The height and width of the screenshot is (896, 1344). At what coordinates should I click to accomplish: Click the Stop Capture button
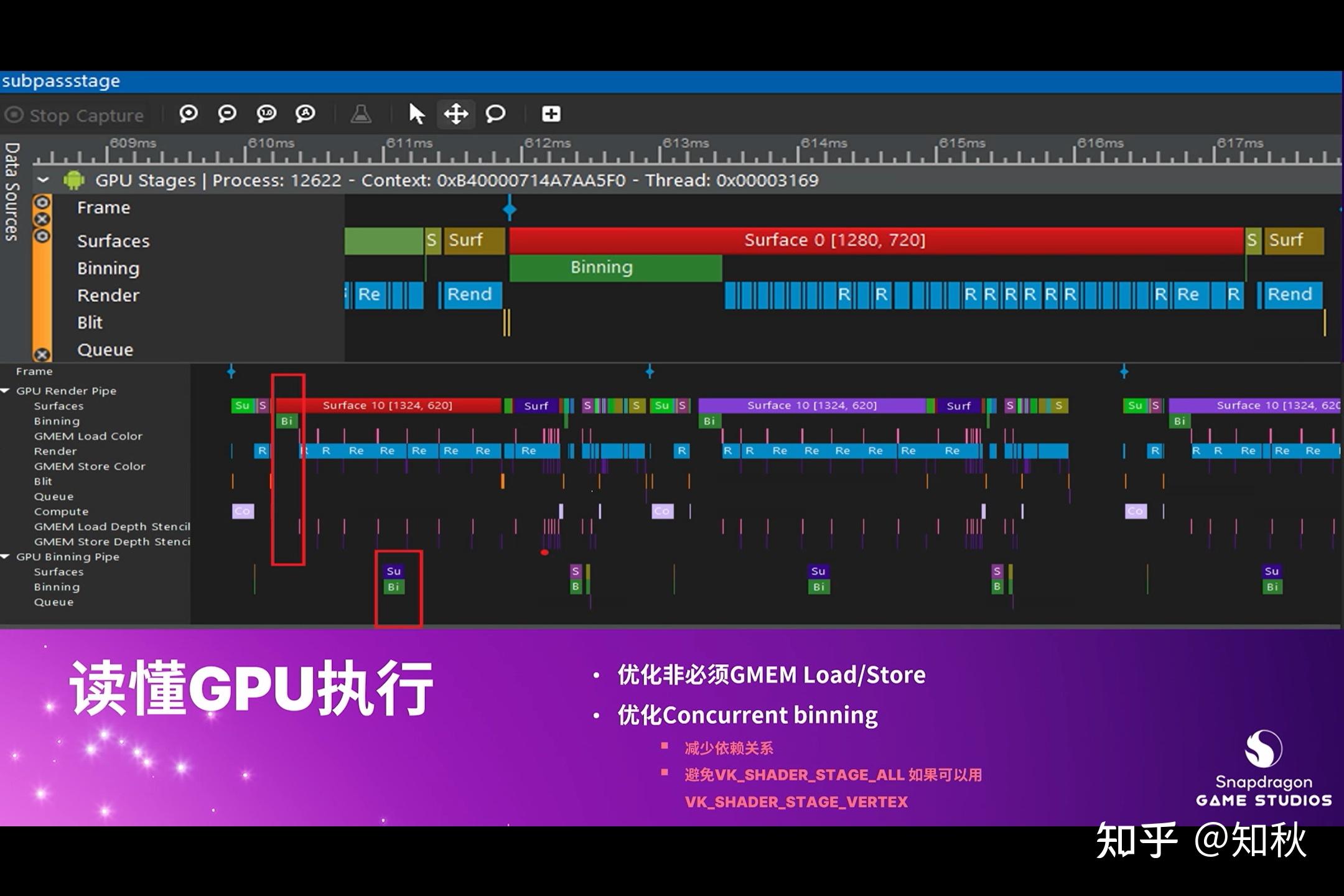click(x=75, y=114)
